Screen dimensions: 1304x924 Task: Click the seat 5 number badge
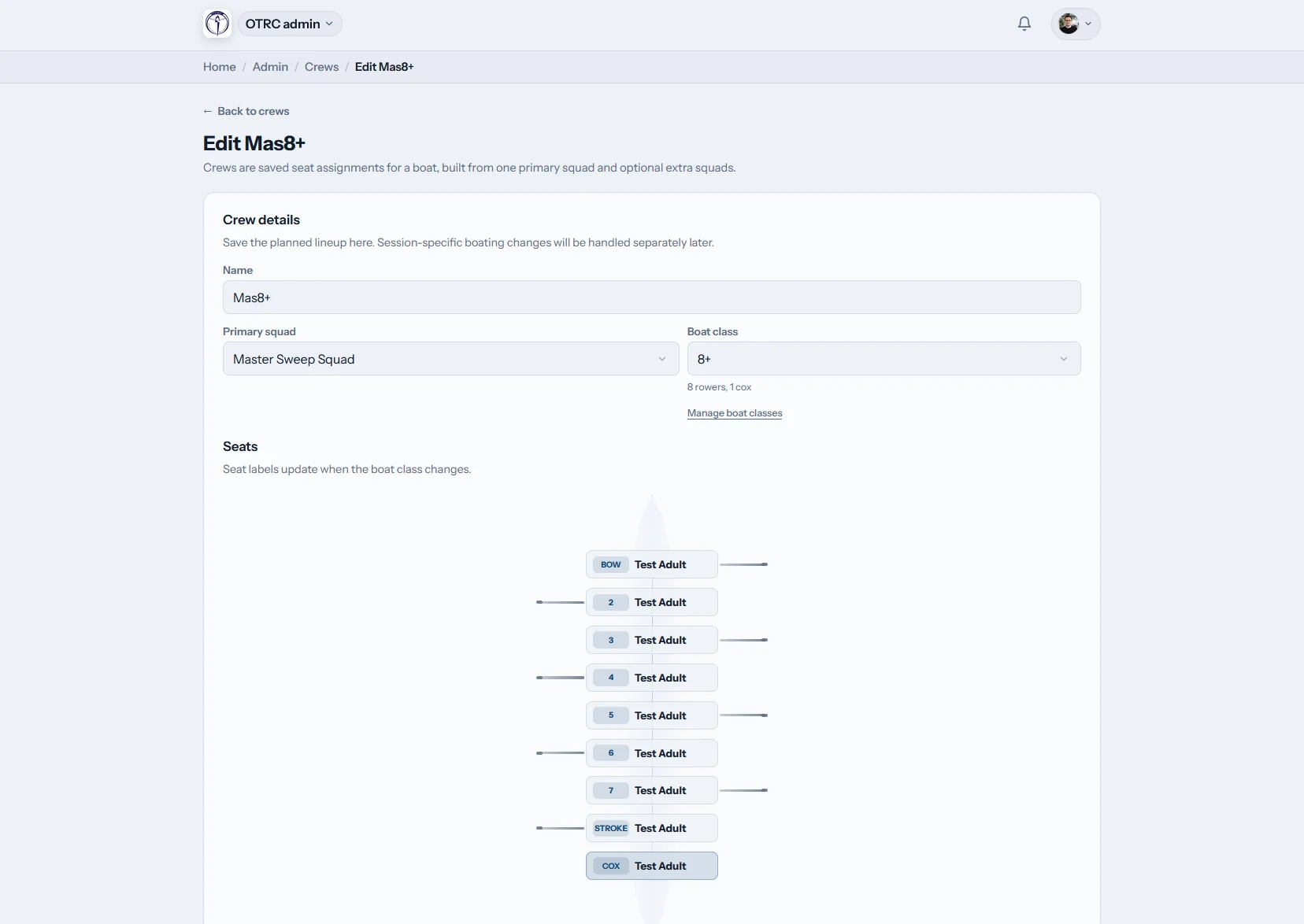point(611,715)
